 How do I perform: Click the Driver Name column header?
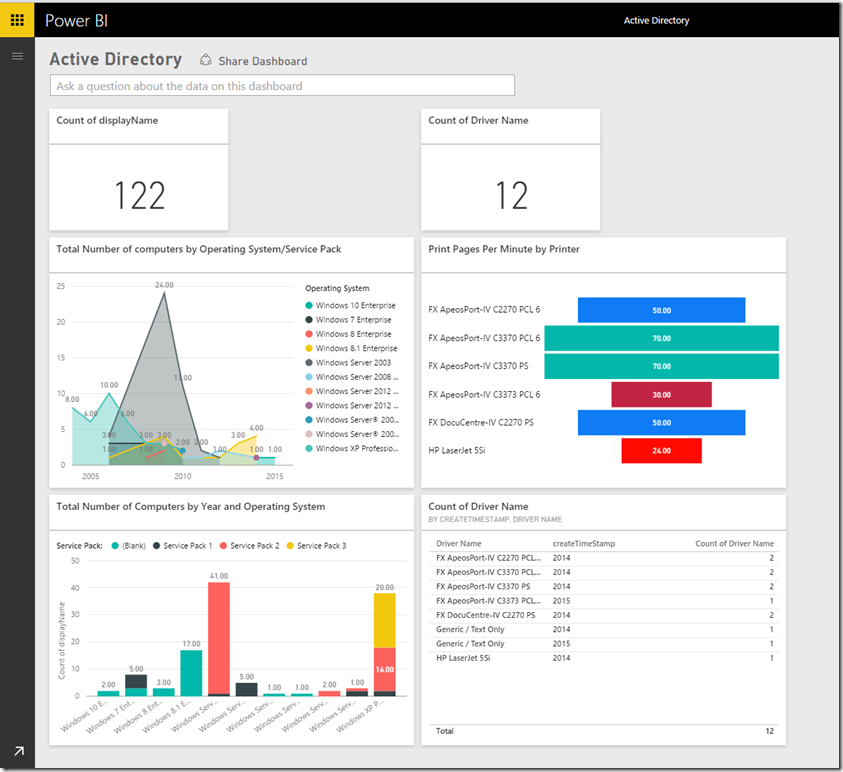point(459,544)
